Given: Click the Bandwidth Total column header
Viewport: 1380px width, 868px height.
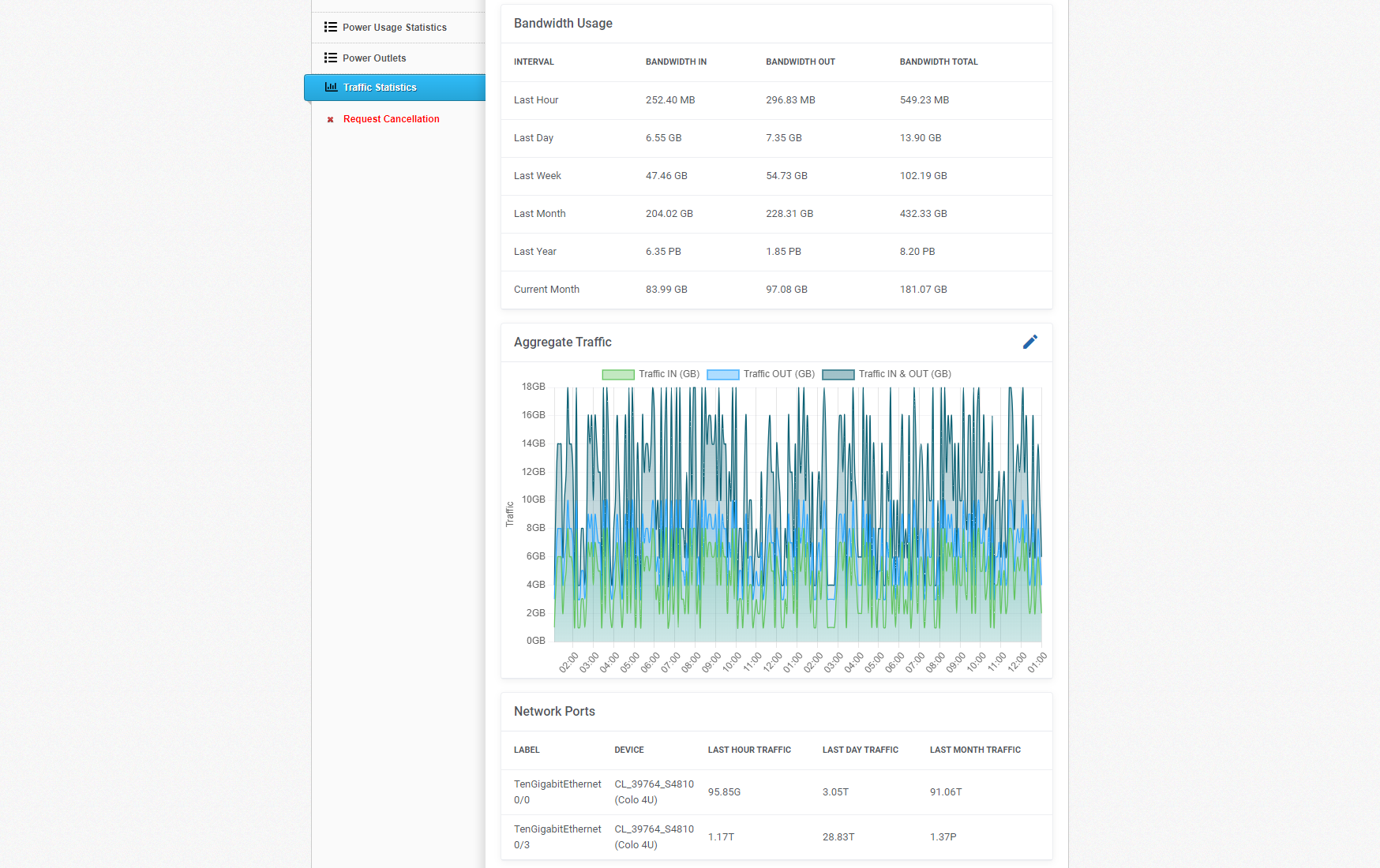Looking at the screenshot, I should click(x=939, y=62).
